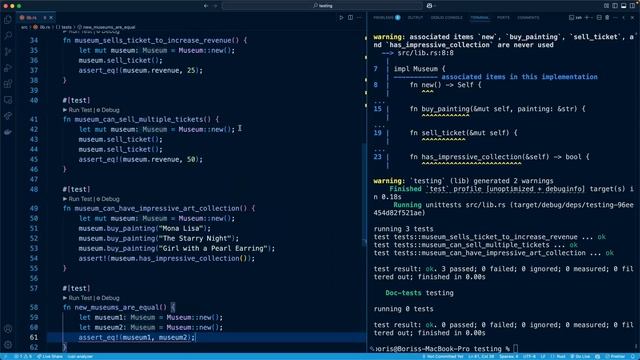The width and height of the screenshot is (640, 360).
Task: Open rust-analyzer status bar item
Action: point(80,356)
